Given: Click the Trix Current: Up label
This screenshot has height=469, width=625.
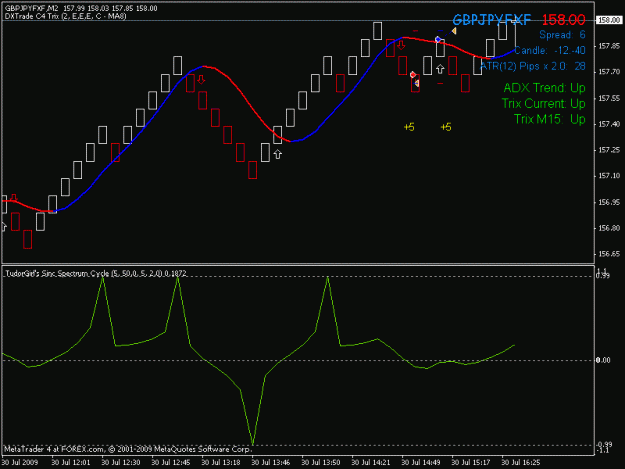Looking at the screenshot, I should tap(544, 103).
